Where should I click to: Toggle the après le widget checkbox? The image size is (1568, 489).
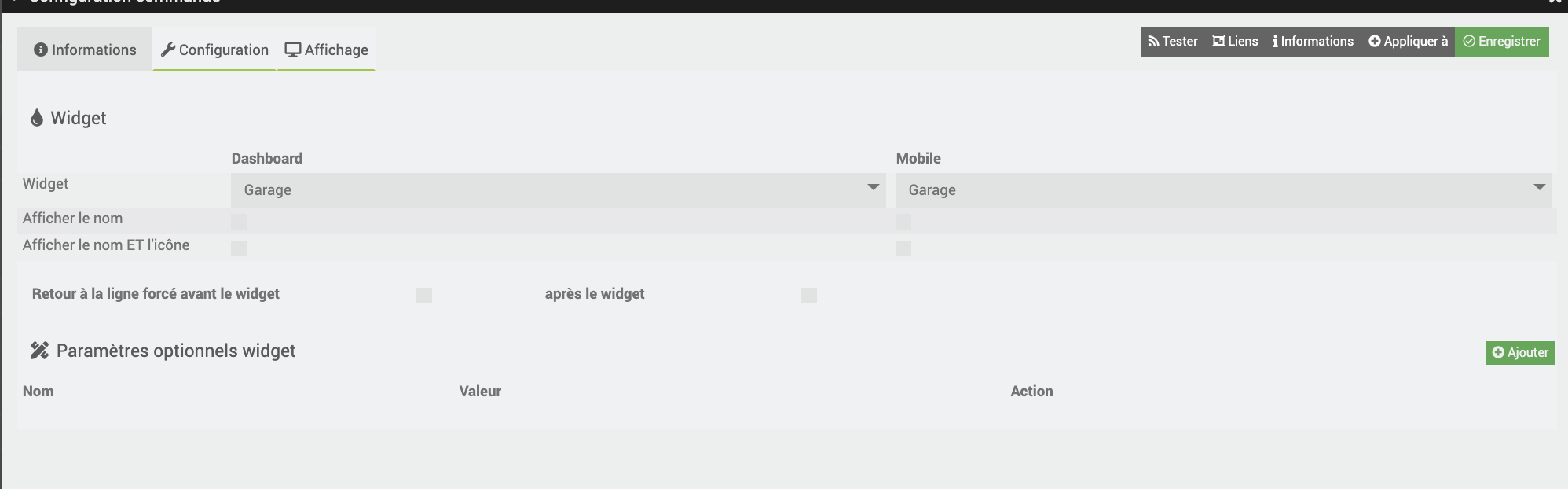pyautogui.click(x=809, y=296)
